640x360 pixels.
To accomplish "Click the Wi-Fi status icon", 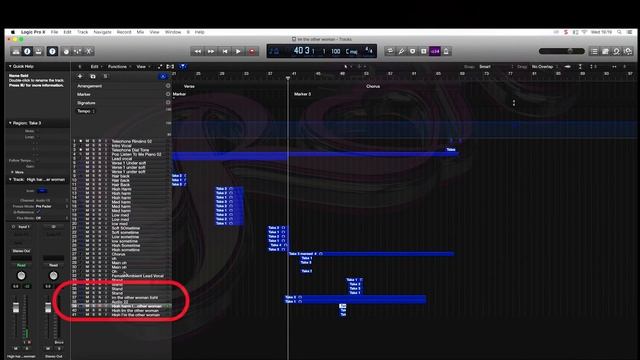I will [584, 32].
